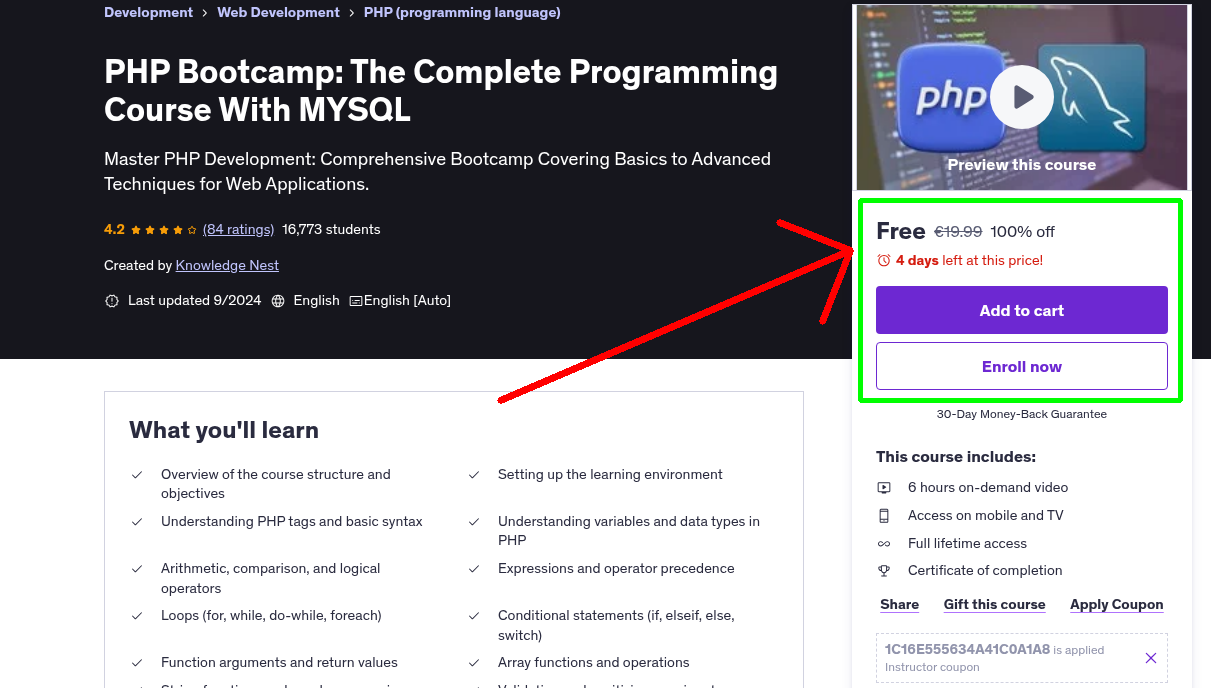Click the last updated badge icon
1211x688 pixels.
pyautogui.click(x=112, y=301)
